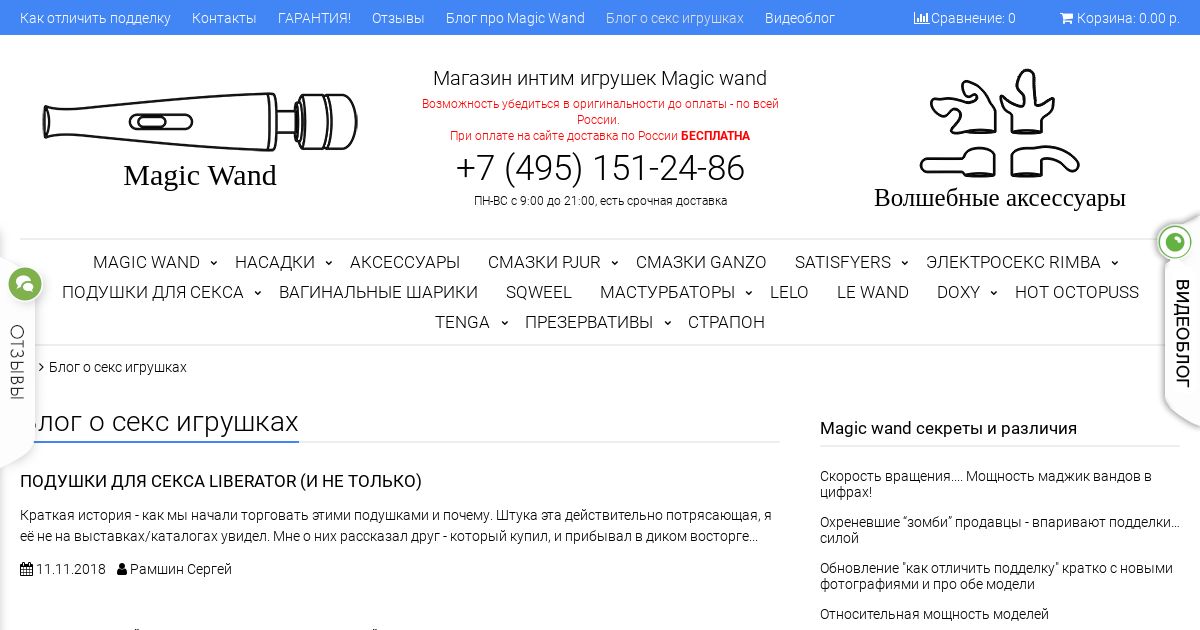Open the SQWEEL menu item
Screen dimensions: 1200x630
click(539, 292)
